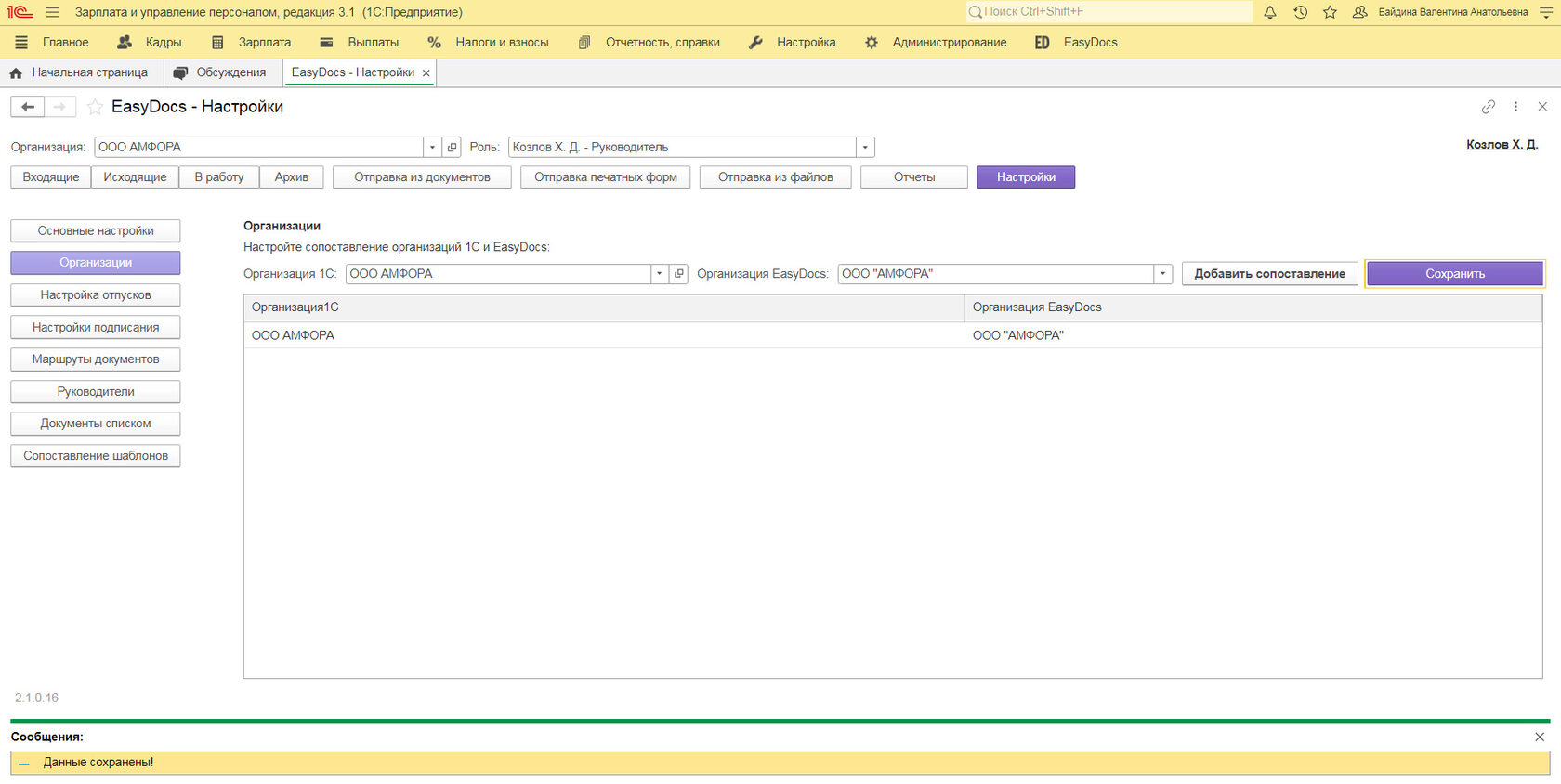Image resolution: width=1561 pixels, height=784 pixels.
Task: Open the hamburger functions menu in title bar
Action: [x=53, y=12]
